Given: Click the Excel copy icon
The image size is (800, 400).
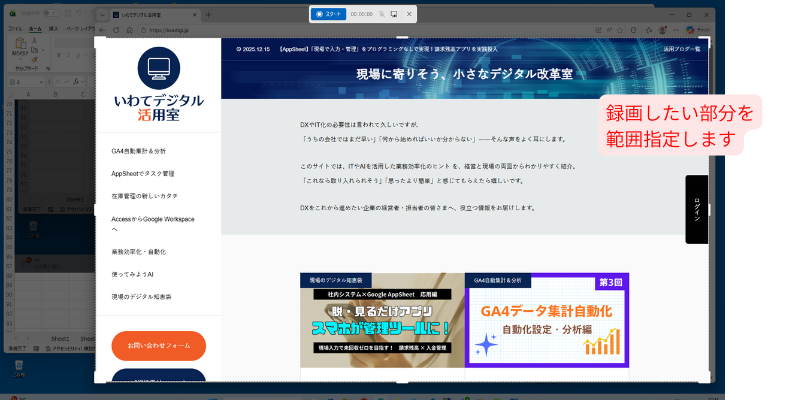Looking at the screenshot, I should tap(34, 50).
